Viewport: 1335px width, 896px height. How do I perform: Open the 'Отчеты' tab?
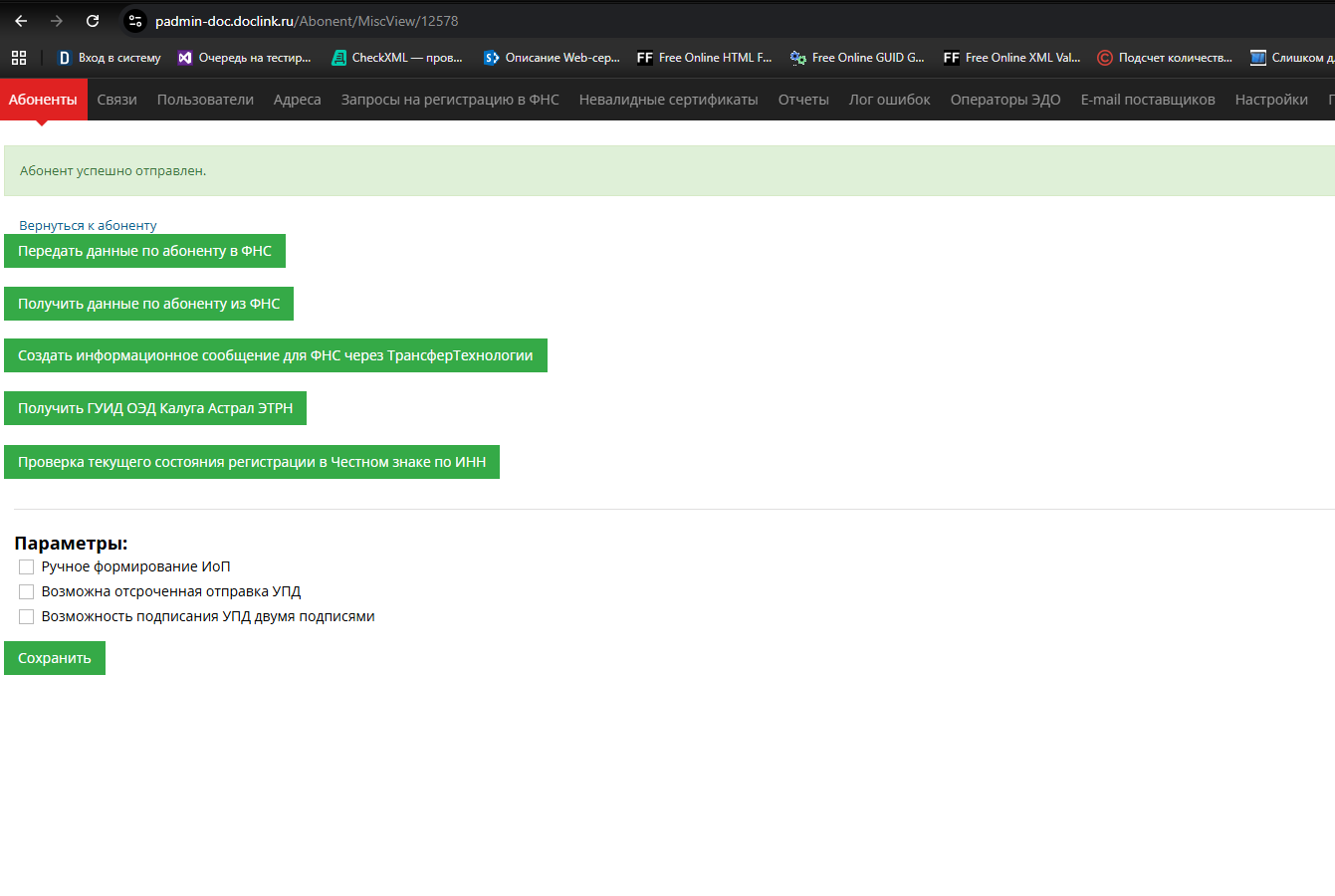(x=803, y=100)
